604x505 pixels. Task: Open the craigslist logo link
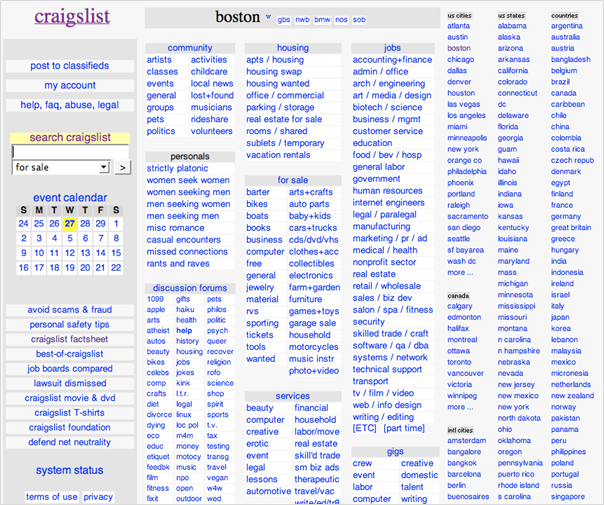pyautogui.click(x=72, y=17)
